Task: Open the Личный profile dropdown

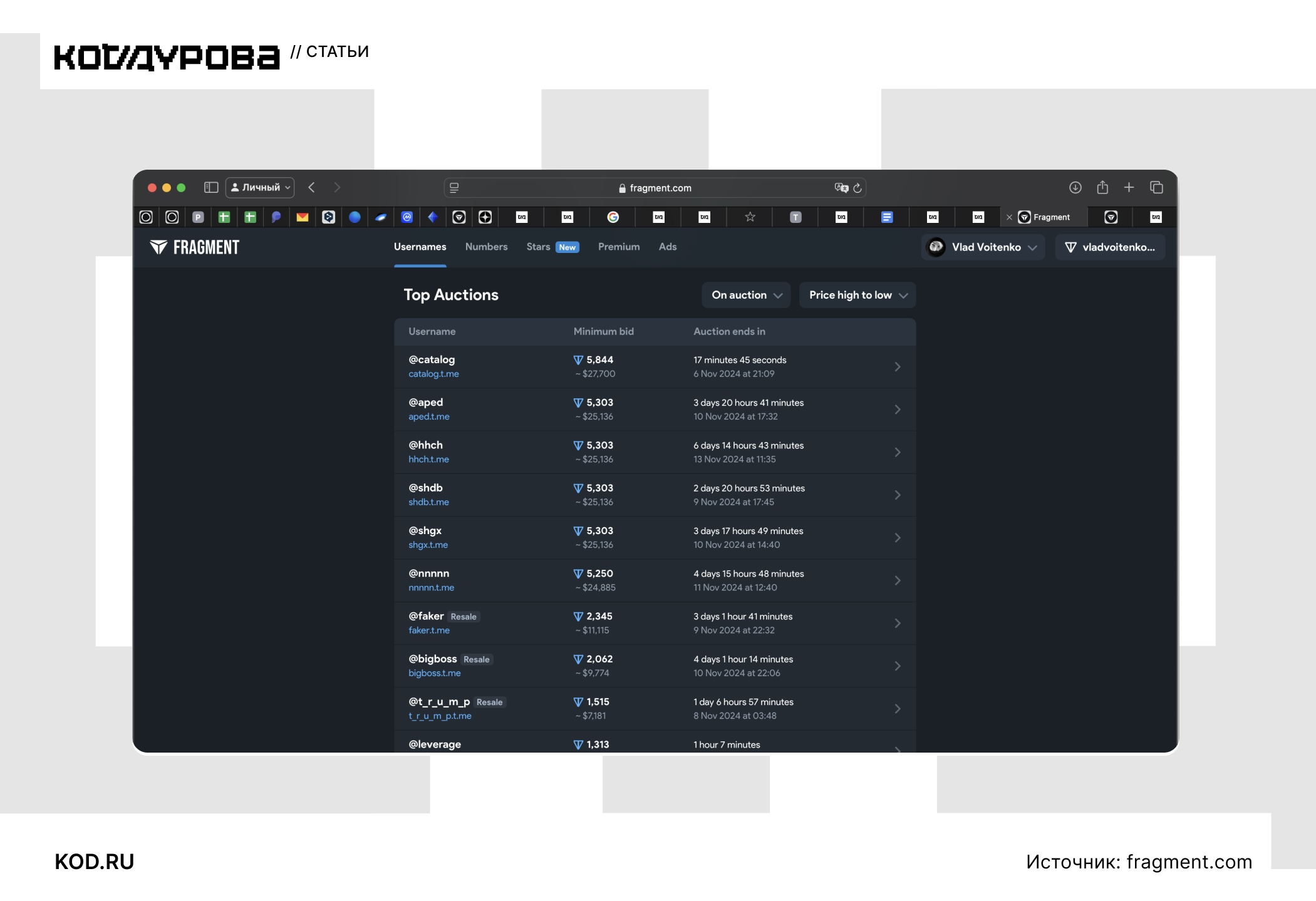Action: pyautogui.click(x=259, y=187)
